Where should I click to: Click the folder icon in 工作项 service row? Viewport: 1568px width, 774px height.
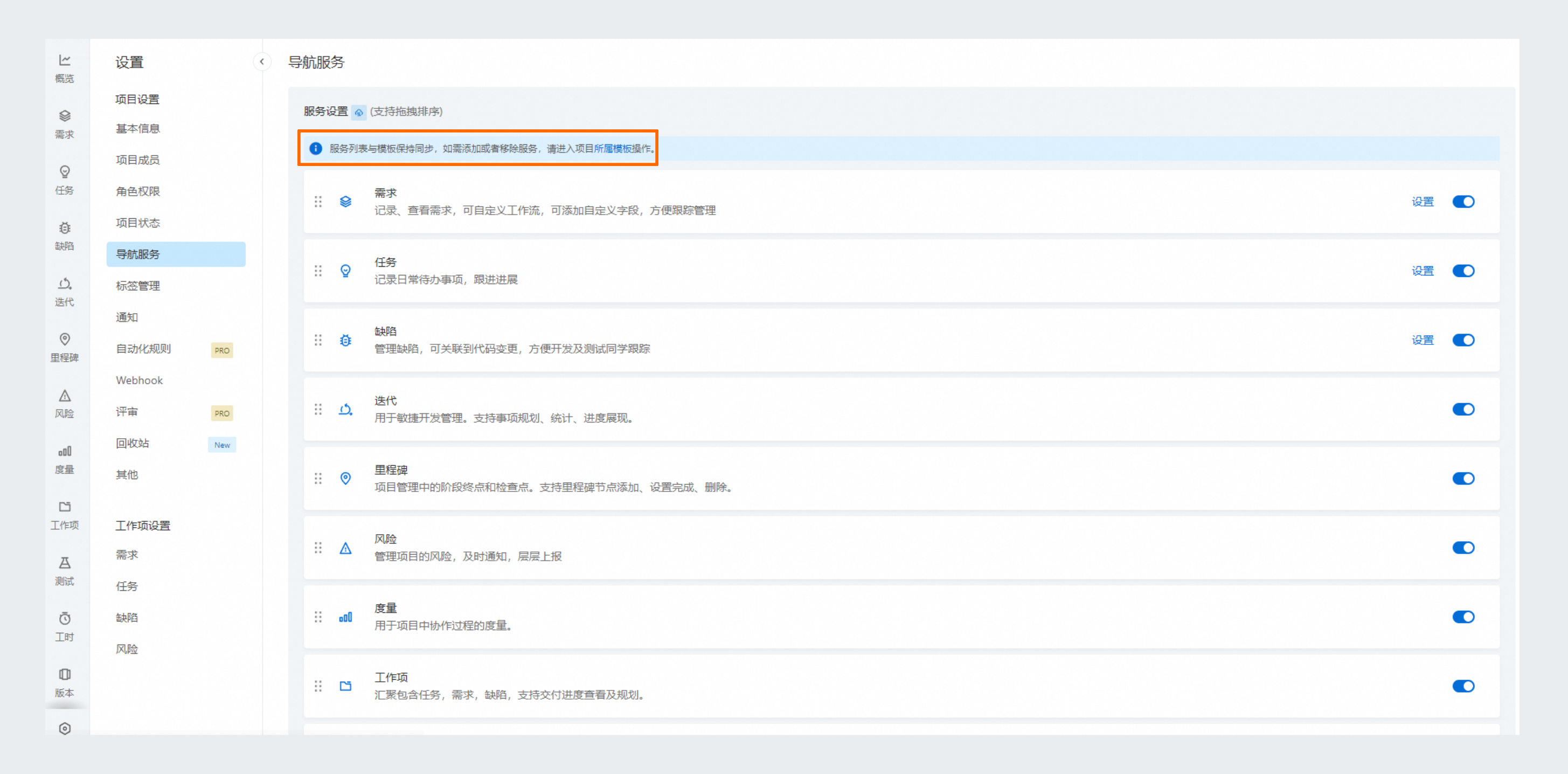[x=345, y=686]
